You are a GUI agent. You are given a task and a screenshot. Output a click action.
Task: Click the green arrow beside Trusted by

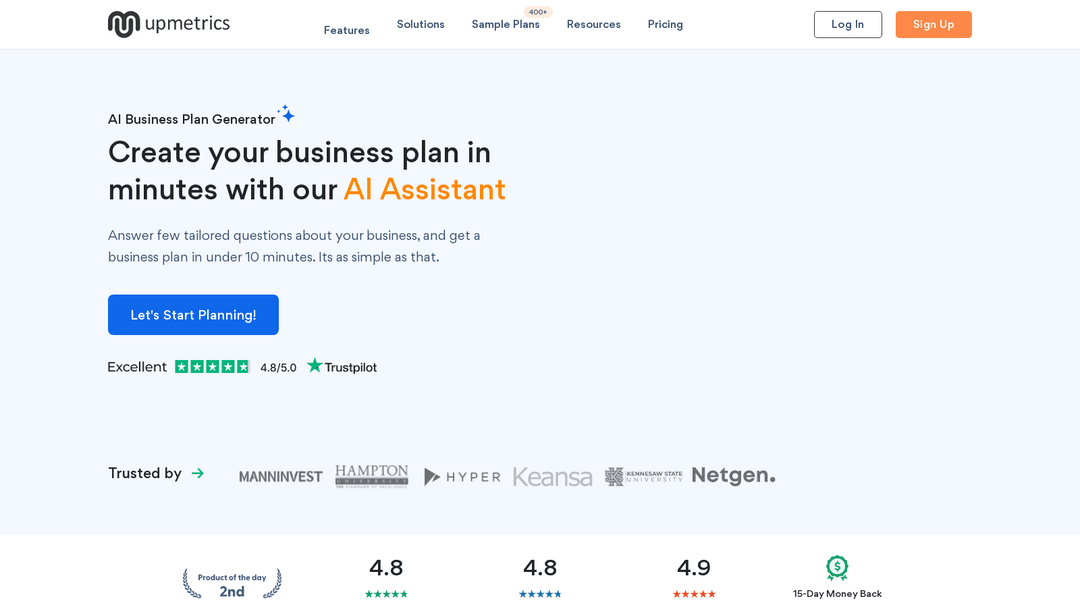click(x=198, y=473)
